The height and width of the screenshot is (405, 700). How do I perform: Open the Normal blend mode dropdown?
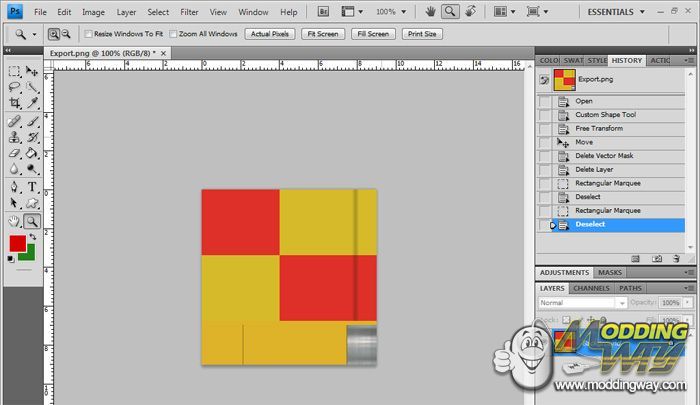click(x=582, y=302)
